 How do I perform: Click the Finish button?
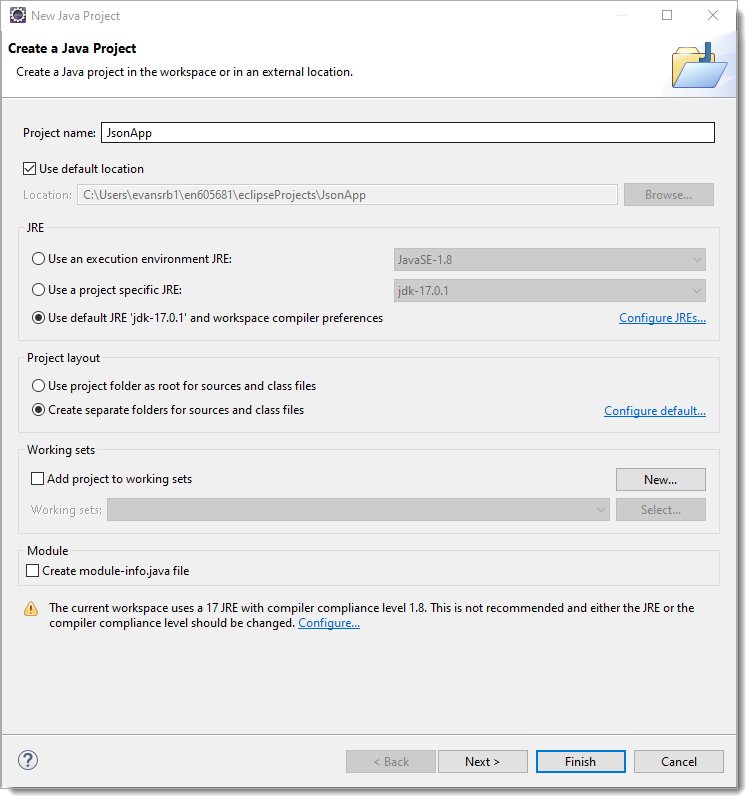coord(580,761)
